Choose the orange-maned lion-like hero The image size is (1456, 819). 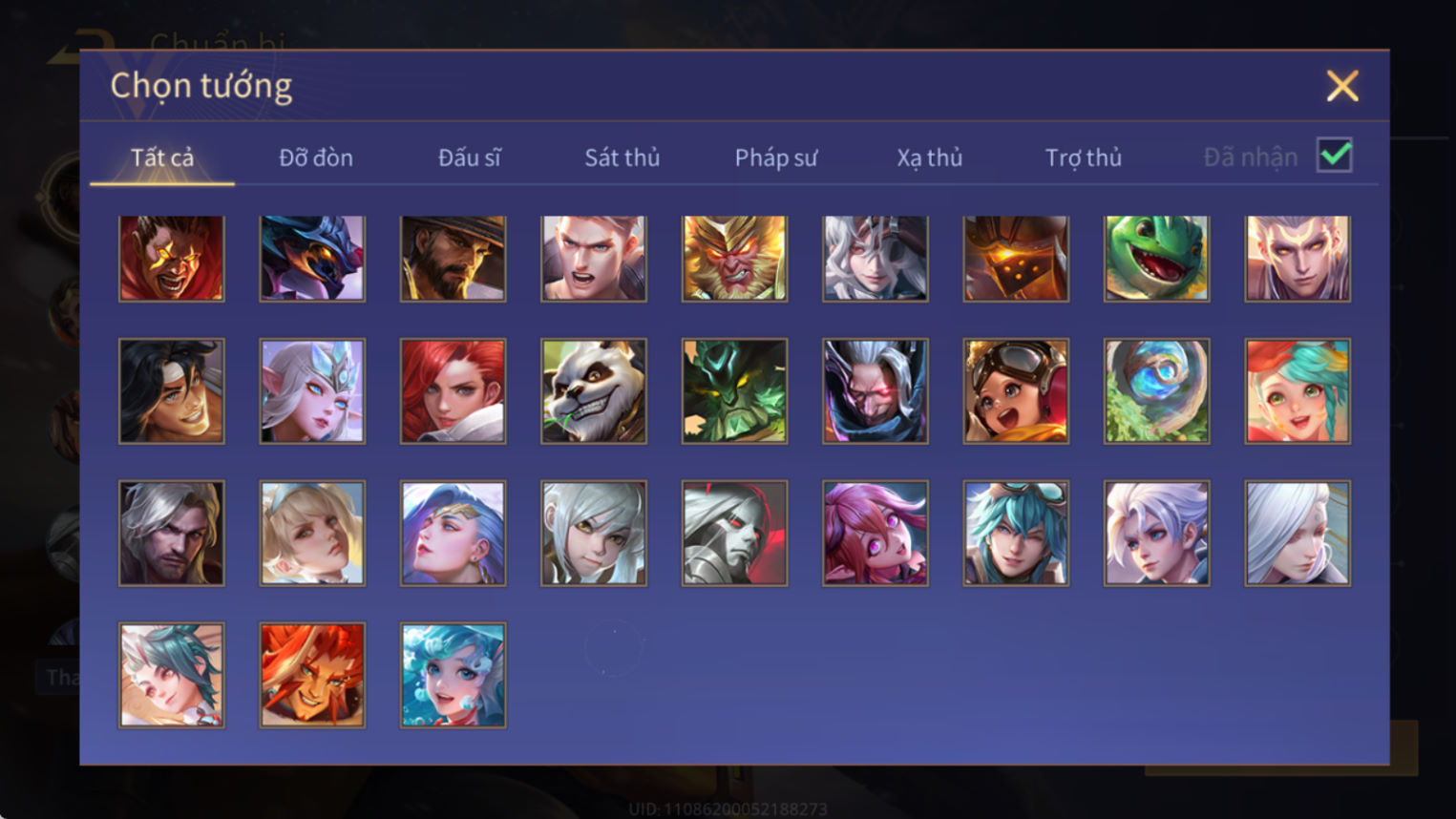[x=312, y=675]
